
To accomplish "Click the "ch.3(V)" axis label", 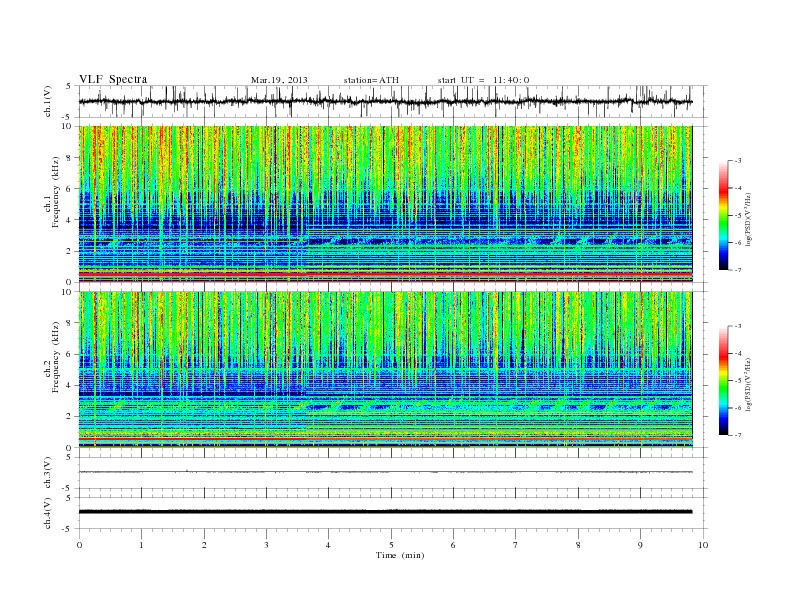I will tap(48, 472).
